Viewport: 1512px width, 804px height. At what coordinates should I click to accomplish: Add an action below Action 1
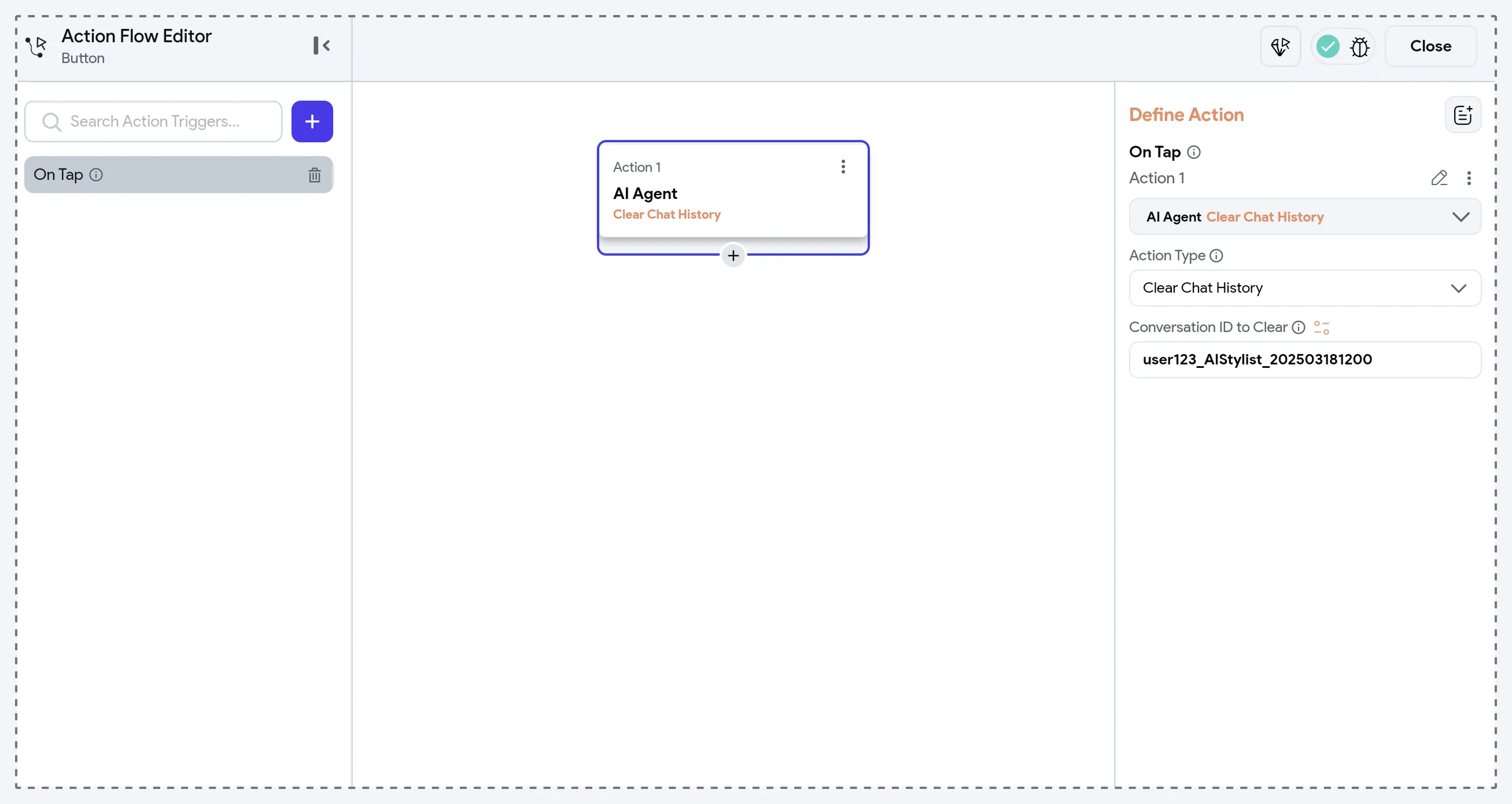(732, 255)
